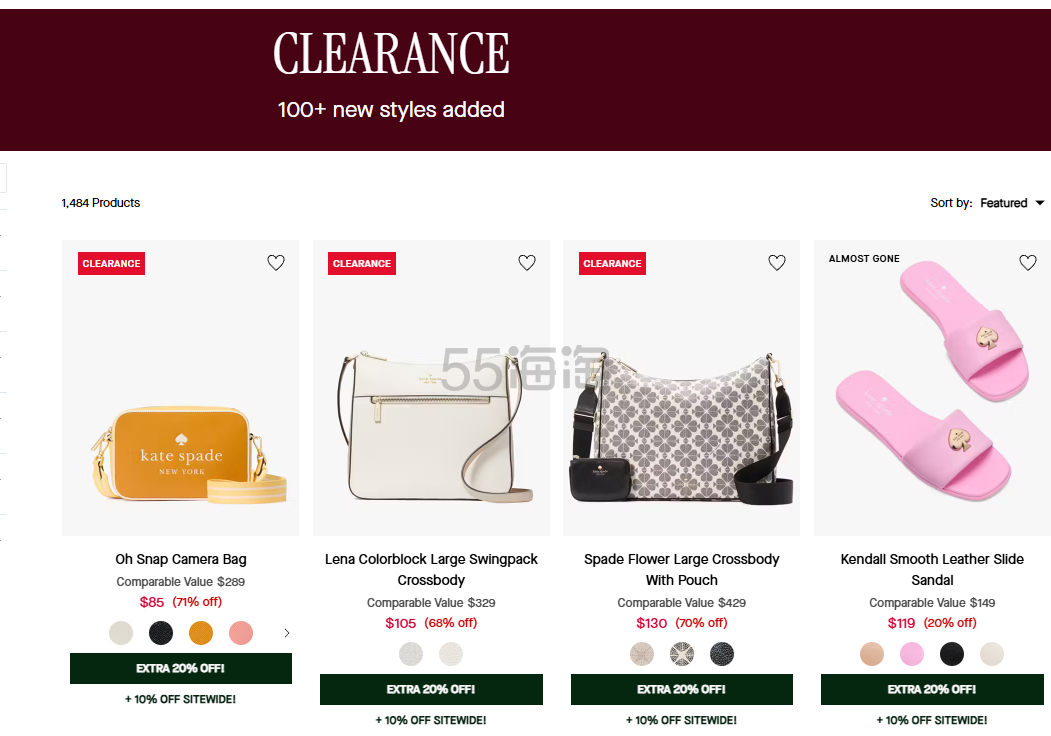Favorite the Oh Snap Camera Bag heart icon
Viewport: 1051px width, 736px height.
click(276, 263)
